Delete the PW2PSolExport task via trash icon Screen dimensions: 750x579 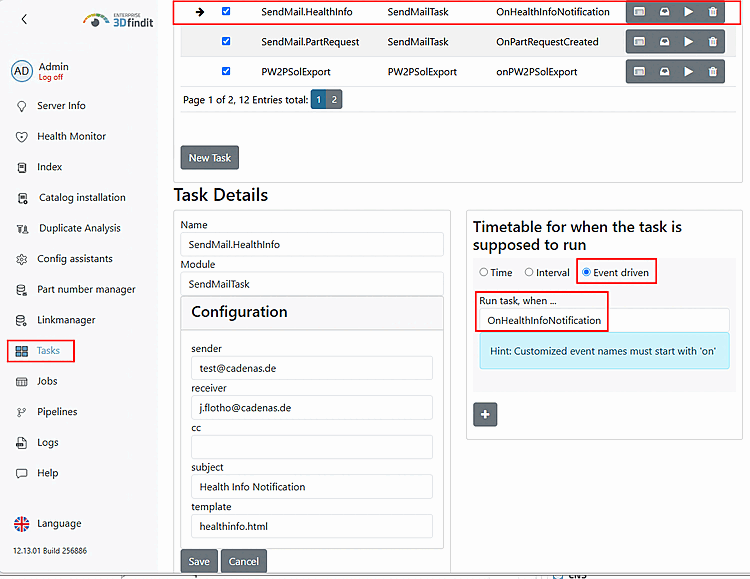[713, 71]
